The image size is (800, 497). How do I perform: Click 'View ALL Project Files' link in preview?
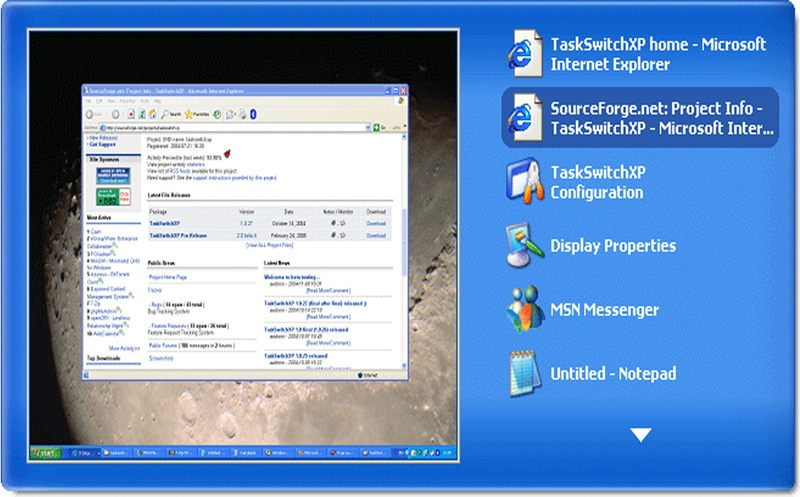point(270,245)
